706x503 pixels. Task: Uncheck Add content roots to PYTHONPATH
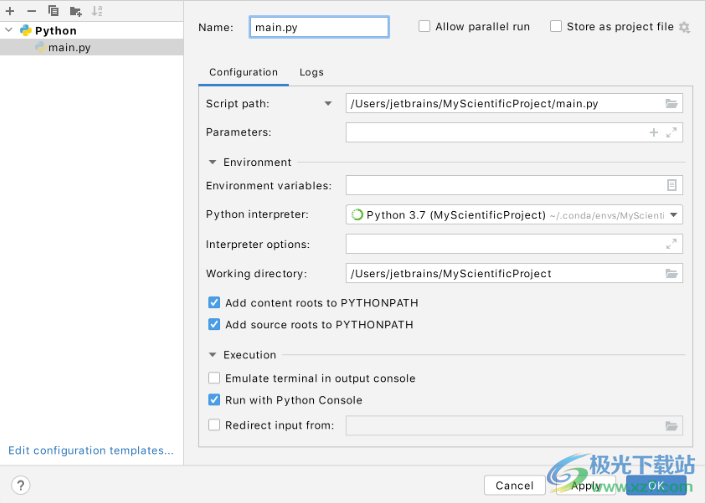pyautogui.click(x=214, y=303)
